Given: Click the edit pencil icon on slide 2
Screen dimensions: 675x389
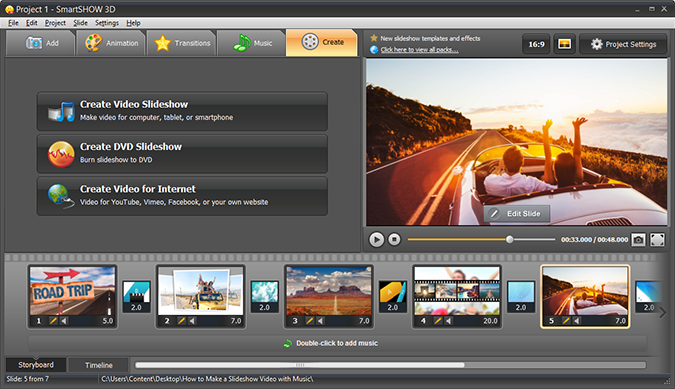Looking at the screenshot, I should tap(181, 321).
